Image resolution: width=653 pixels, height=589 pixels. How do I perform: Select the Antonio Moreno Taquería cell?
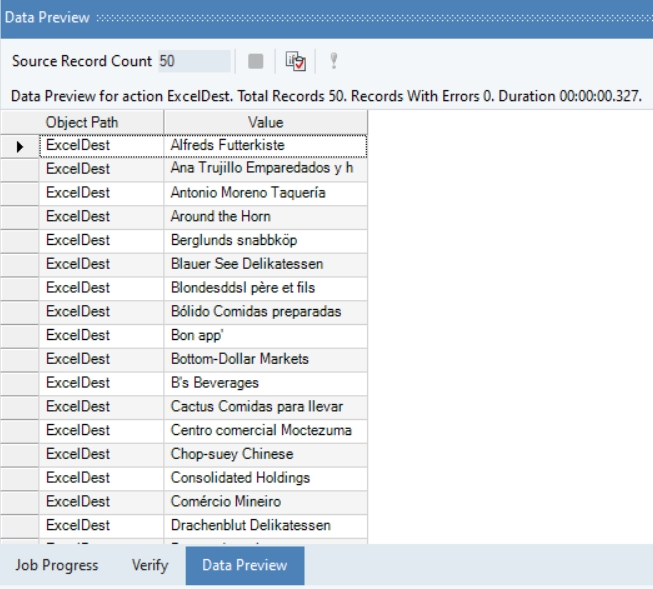coord(266,193)
